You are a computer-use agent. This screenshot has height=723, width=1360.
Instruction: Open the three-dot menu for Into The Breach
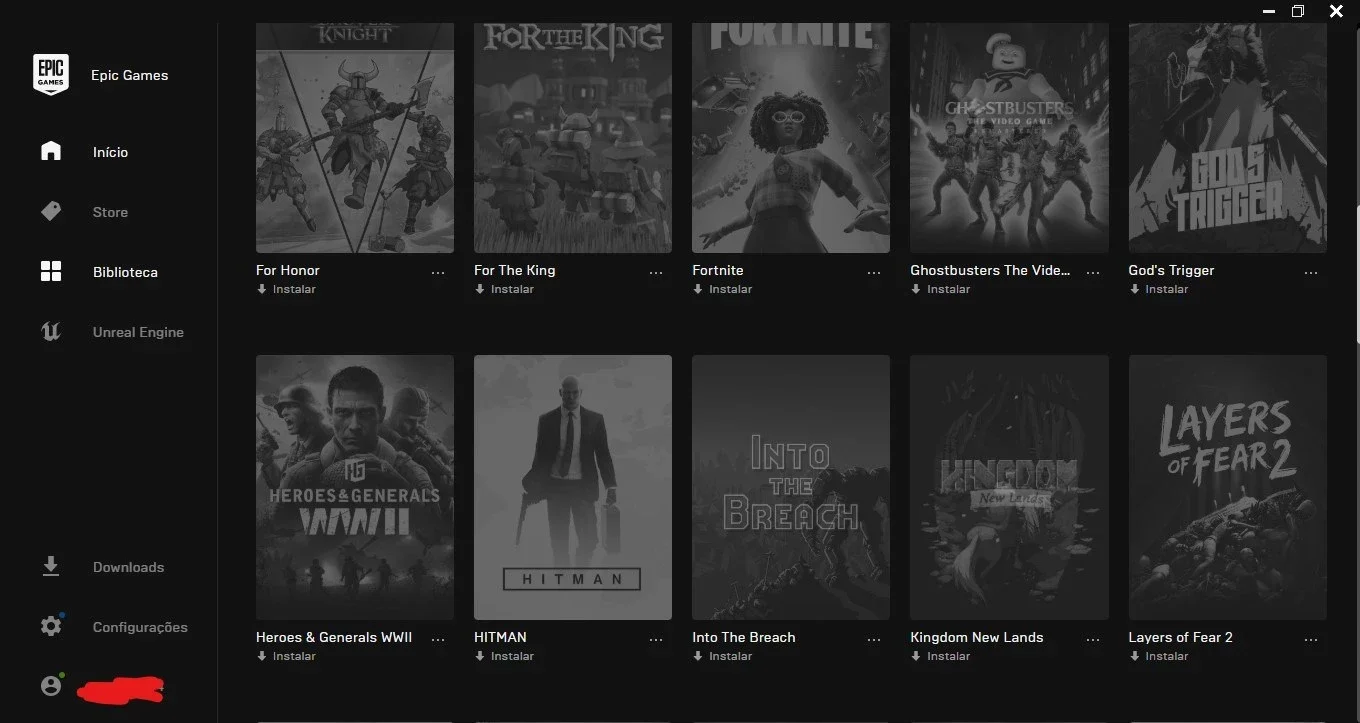click(x=874, y=639)
